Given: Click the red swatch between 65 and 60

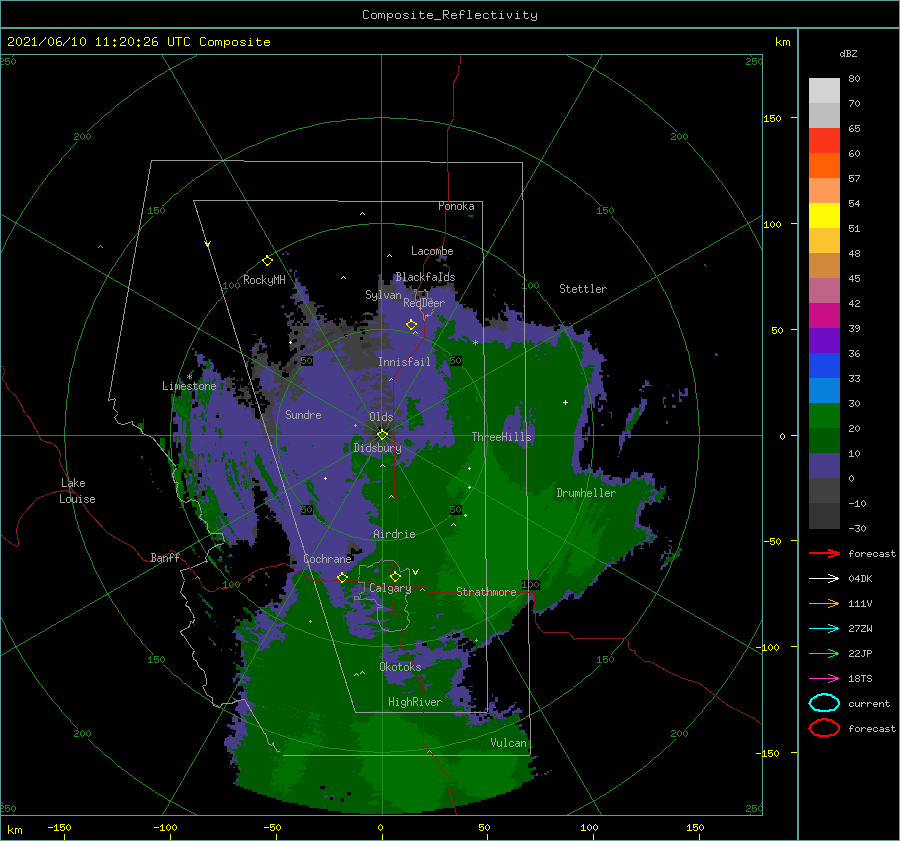Looking at the screenshot, I should click(x=824, y=140).
